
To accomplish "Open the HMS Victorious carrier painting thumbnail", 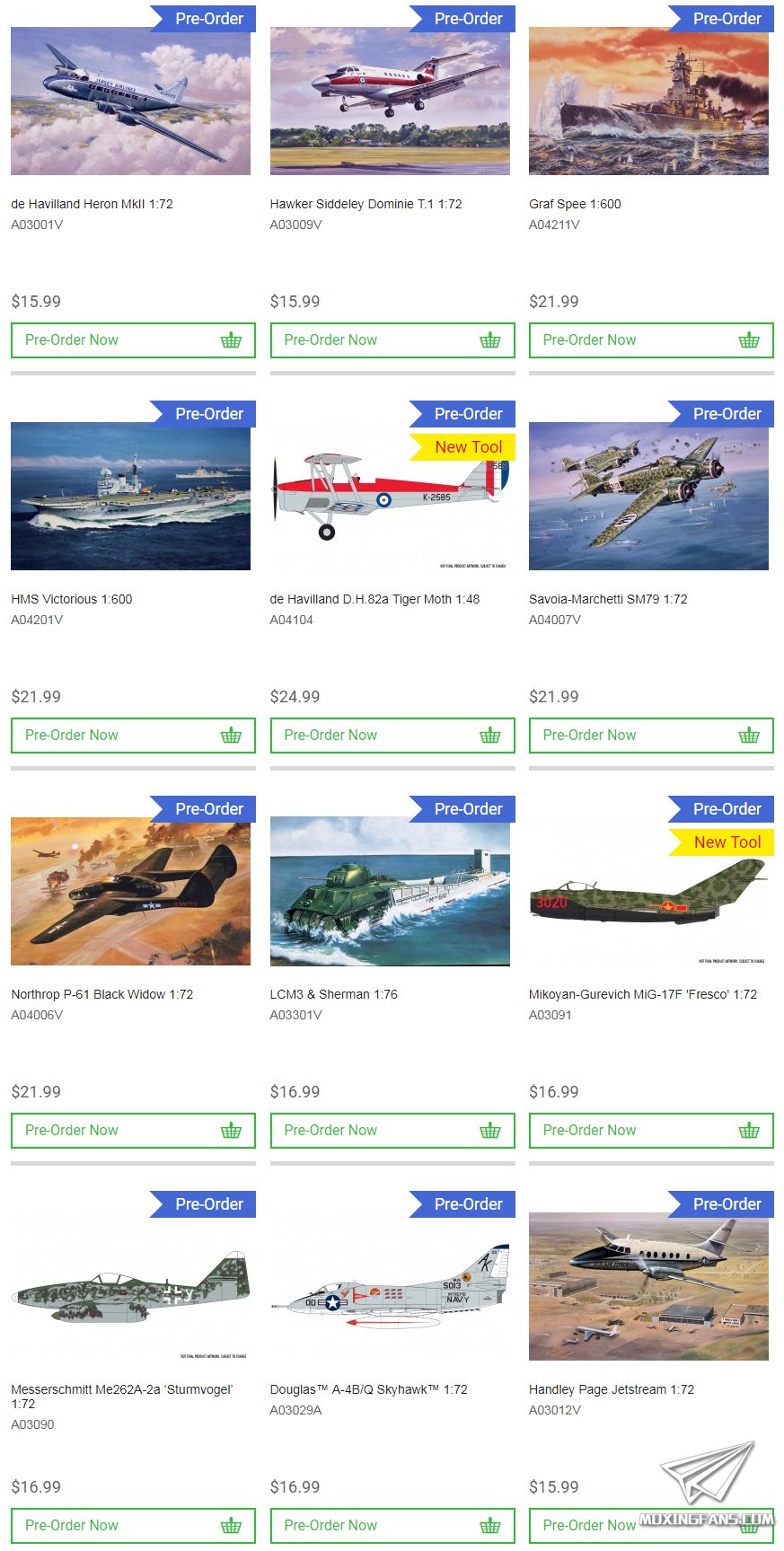I will click(130, 496).
